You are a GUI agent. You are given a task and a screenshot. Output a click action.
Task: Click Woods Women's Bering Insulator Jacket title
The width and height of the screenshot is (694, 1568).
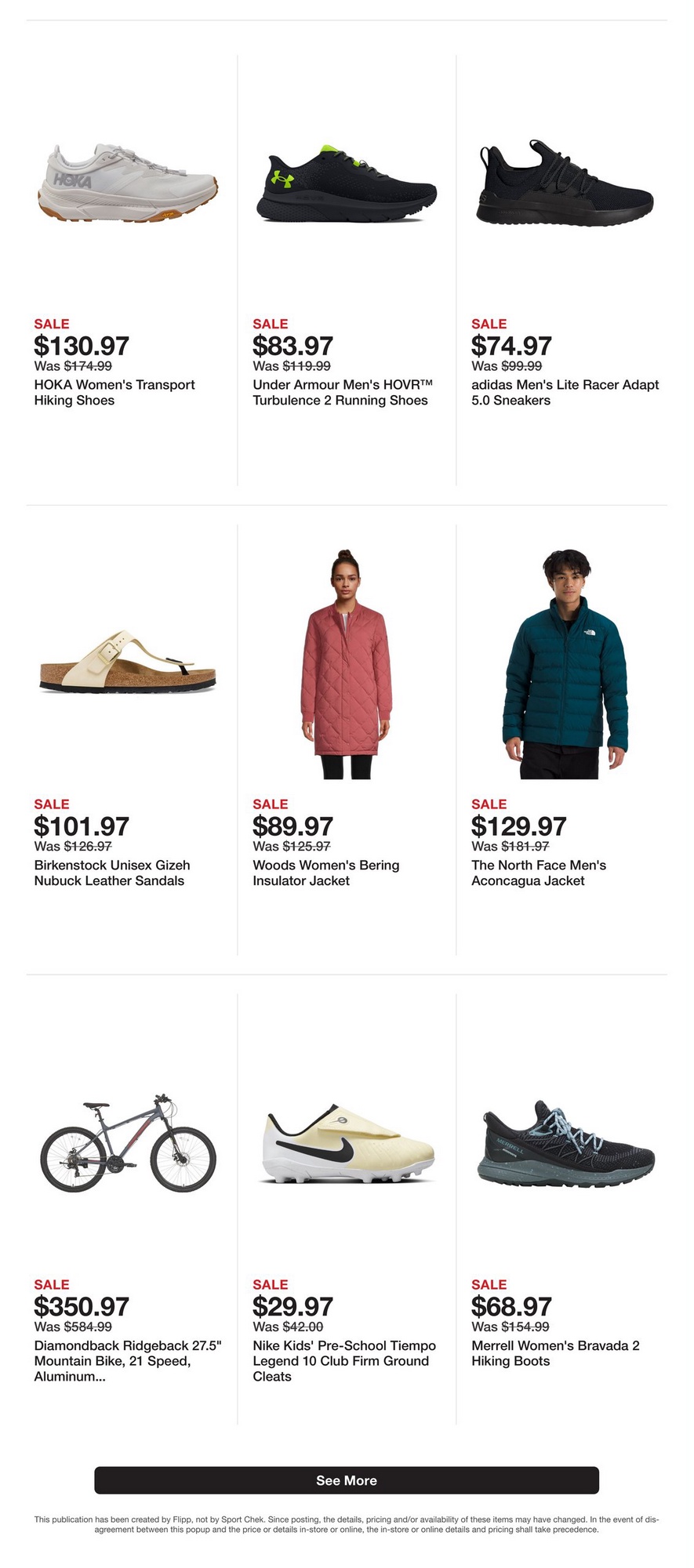tap(326, 873)
